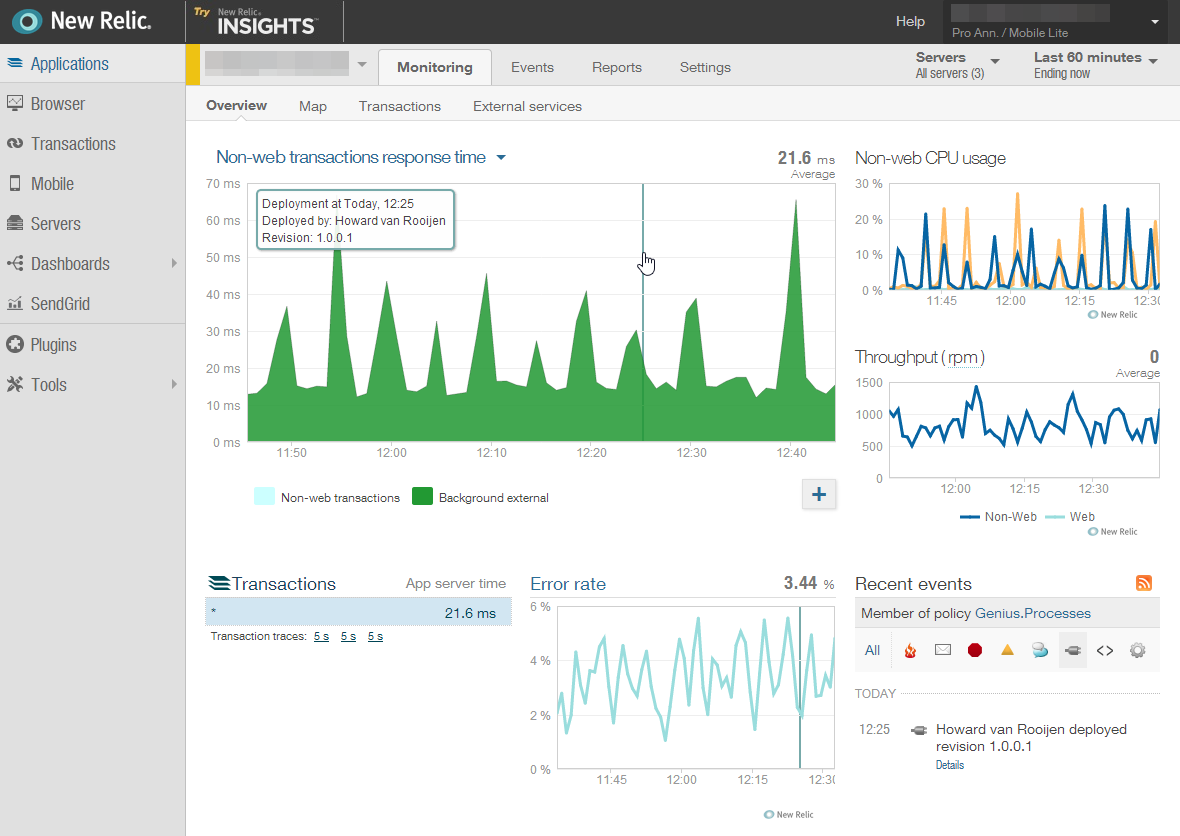Select the Transactions sub-tab

click(400, 106)
